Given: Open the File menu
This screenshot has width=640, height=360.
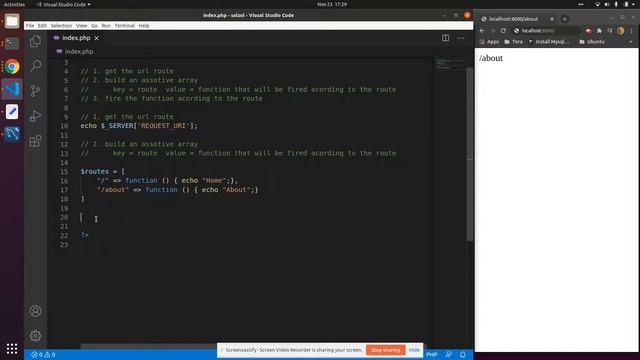Looking at the screenshot, I should tap(30, 25).
